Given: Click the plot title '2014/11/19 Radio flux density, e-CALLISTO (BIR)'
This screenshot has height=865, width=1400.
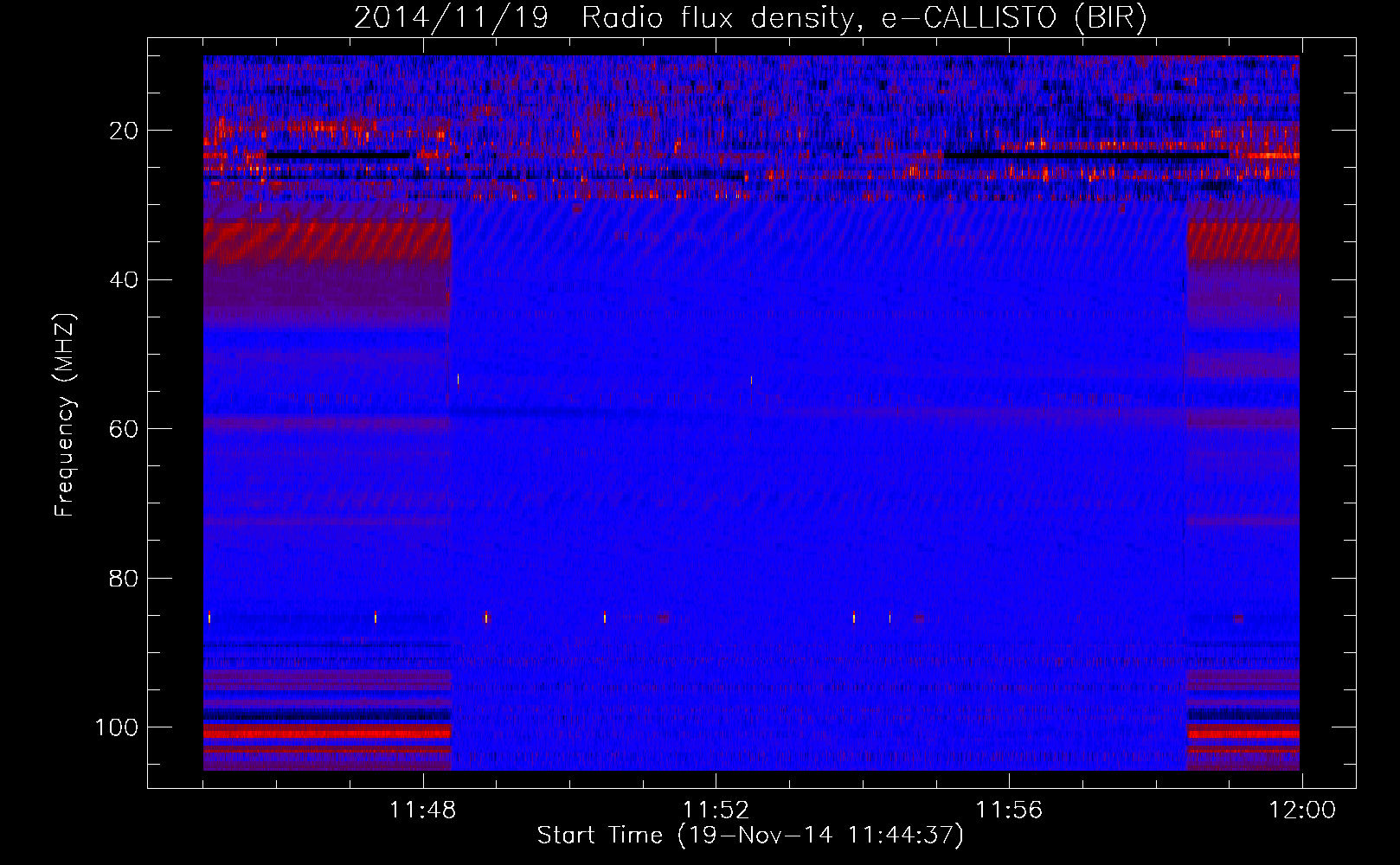Looking at the screenshot, I should coord(750,18).
